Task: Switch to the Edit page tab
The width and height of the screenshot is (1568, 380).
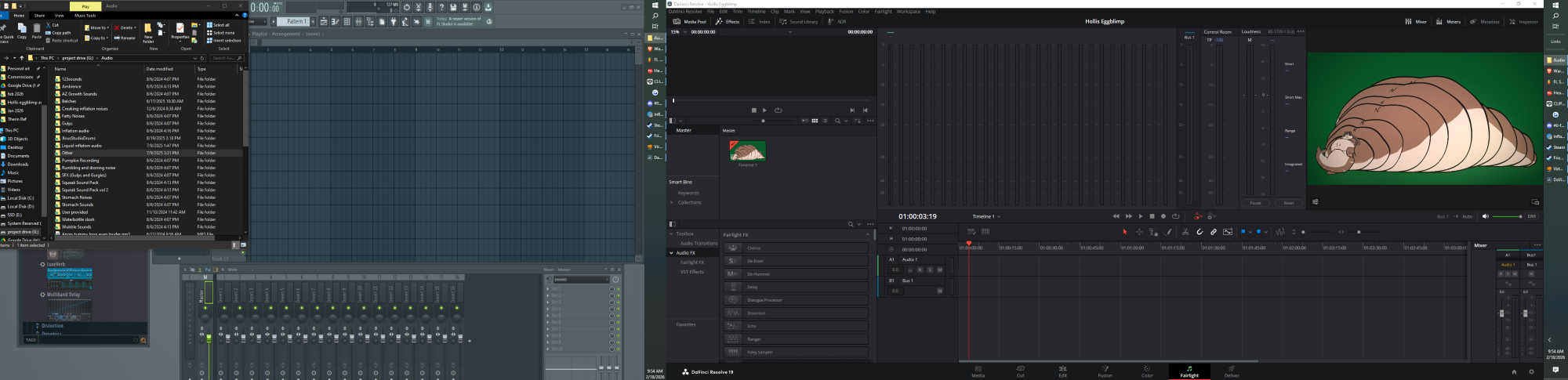Action: (1062, 371)
